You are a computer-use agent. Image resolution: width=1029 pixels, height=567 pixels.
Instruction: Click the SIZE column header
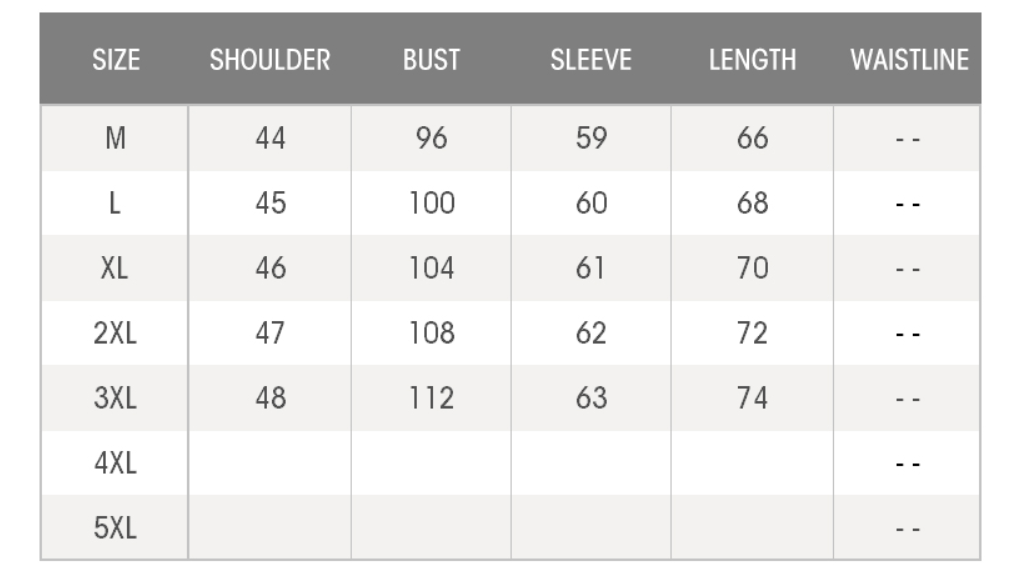tap(116, 60)
